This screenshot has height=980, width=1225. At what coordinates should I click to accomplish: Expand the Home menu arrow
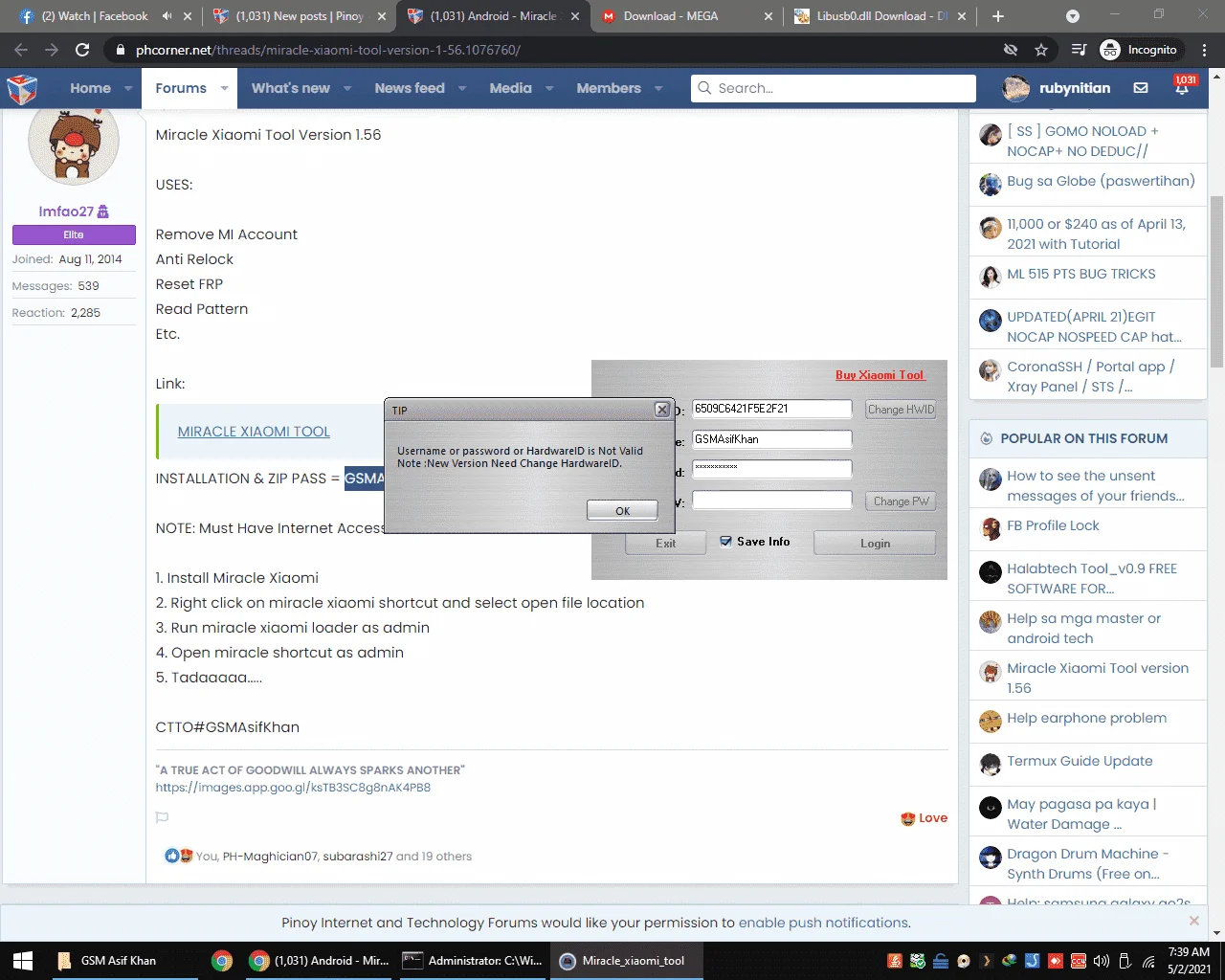coord(128,88)
